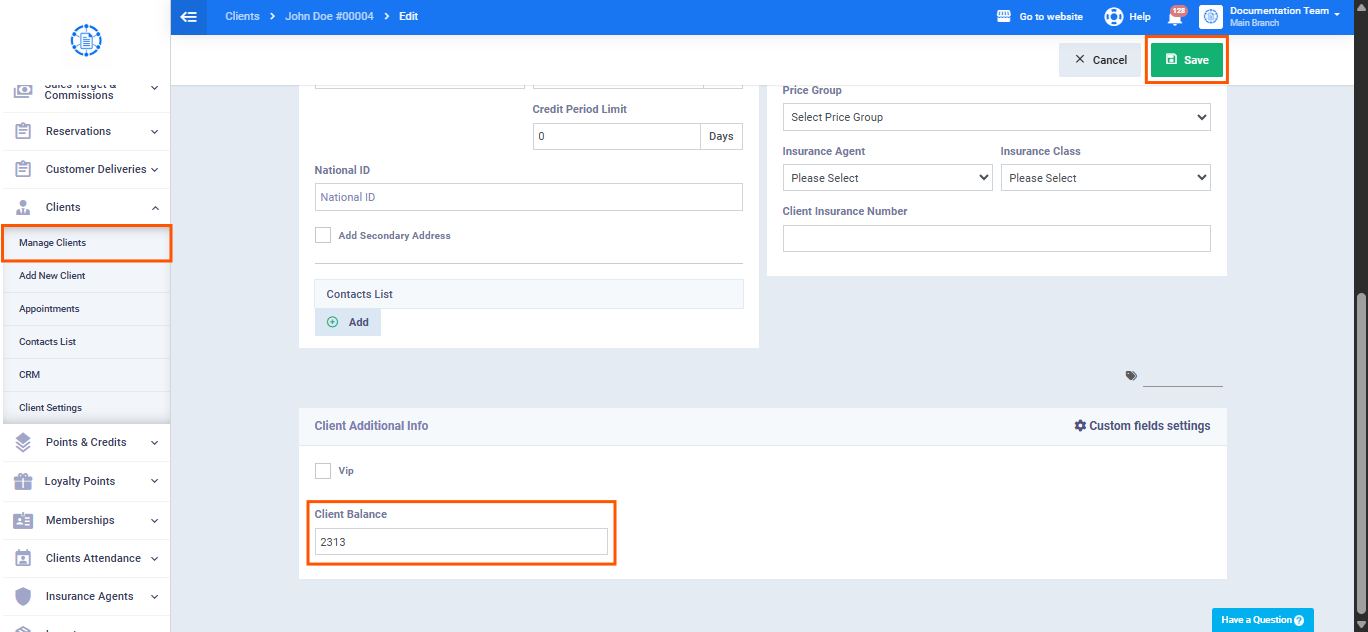
Task: Check the Vip checkbox
Action: [323, 470]
